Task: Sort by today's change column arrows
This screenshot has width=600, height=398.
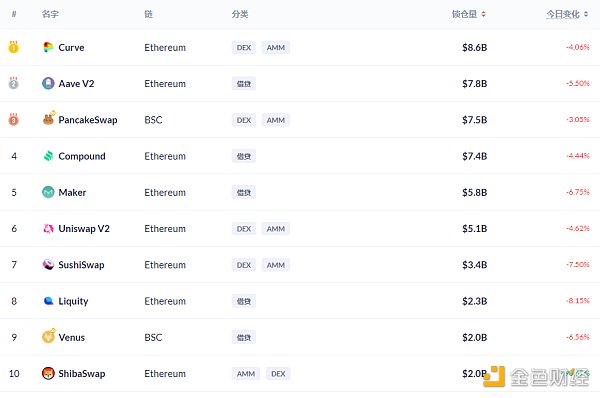Action: pos(586,14)
